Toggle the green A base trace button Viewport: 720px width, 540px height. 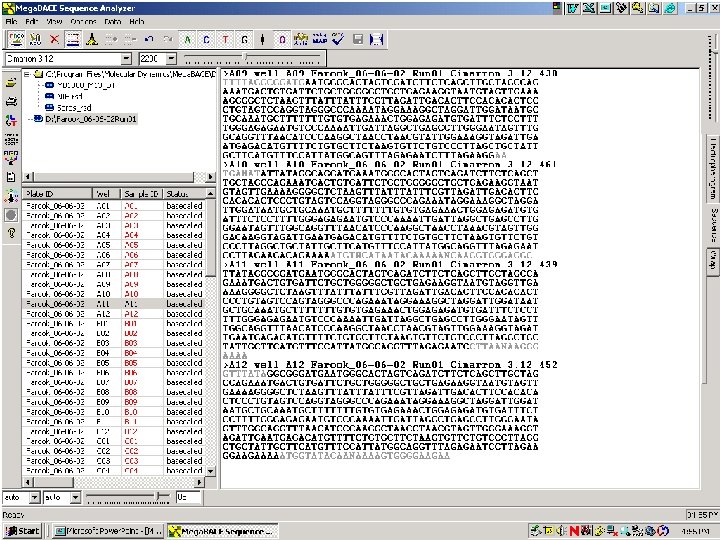[x=187, y=39]
